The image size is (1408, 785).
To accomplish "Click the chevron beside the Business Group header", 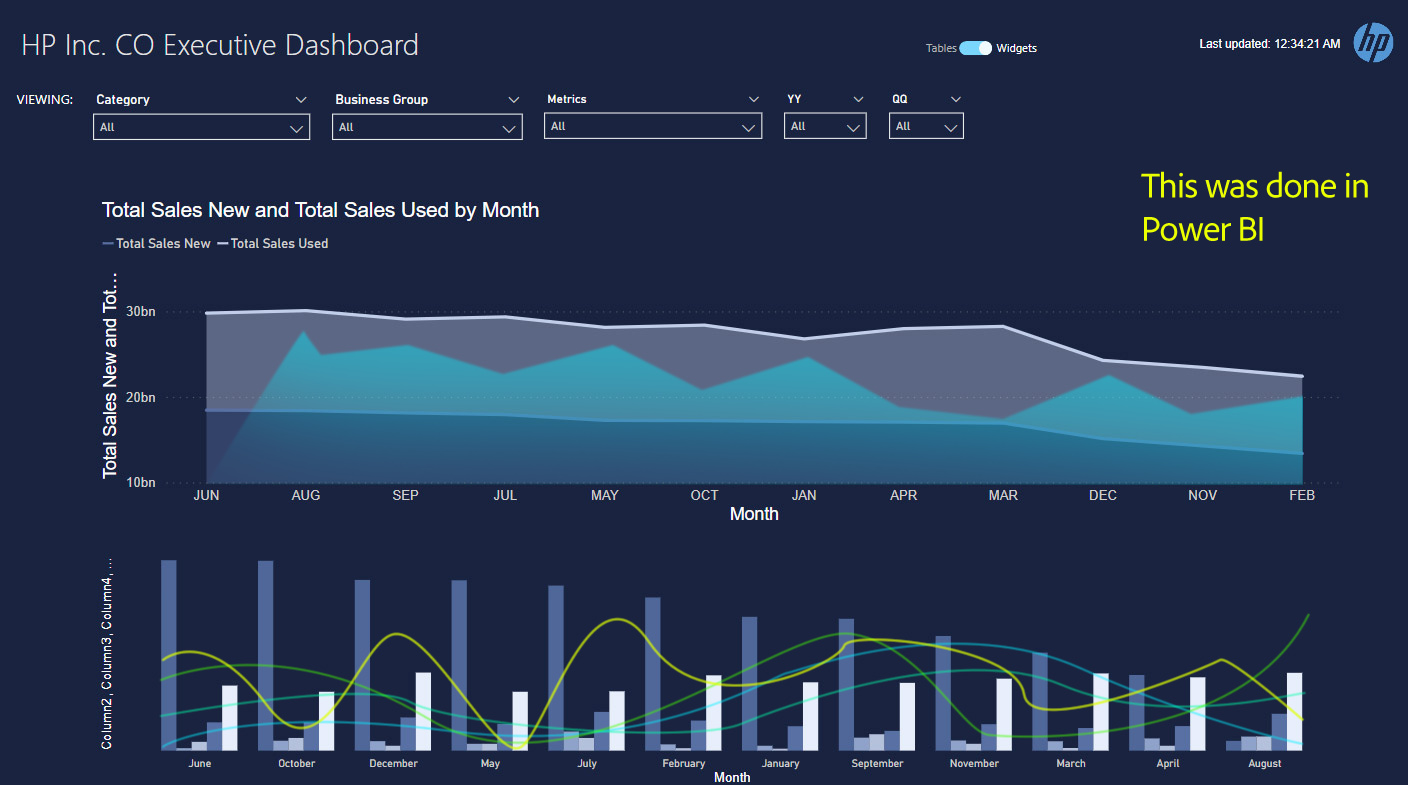I will (514, 100).
